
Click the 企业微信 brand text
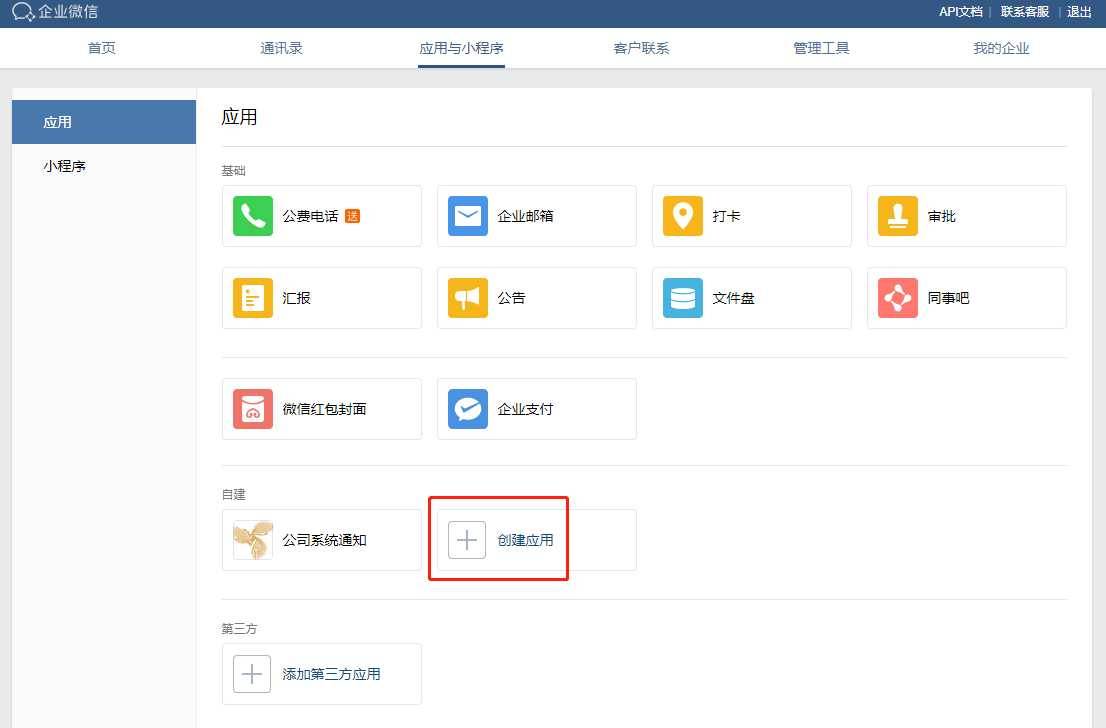click(68, 12)
